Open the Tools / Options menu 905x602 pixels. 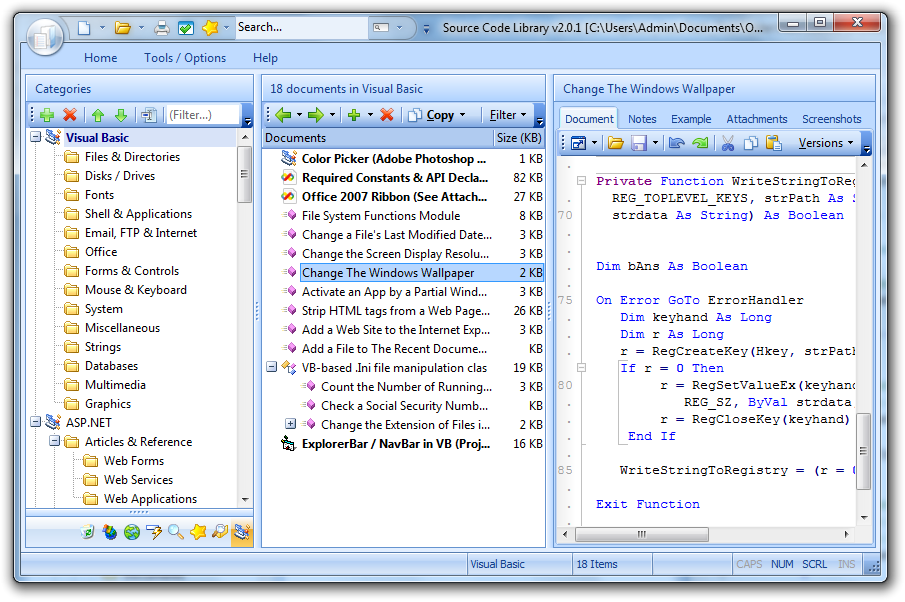[x=184, y=57]
